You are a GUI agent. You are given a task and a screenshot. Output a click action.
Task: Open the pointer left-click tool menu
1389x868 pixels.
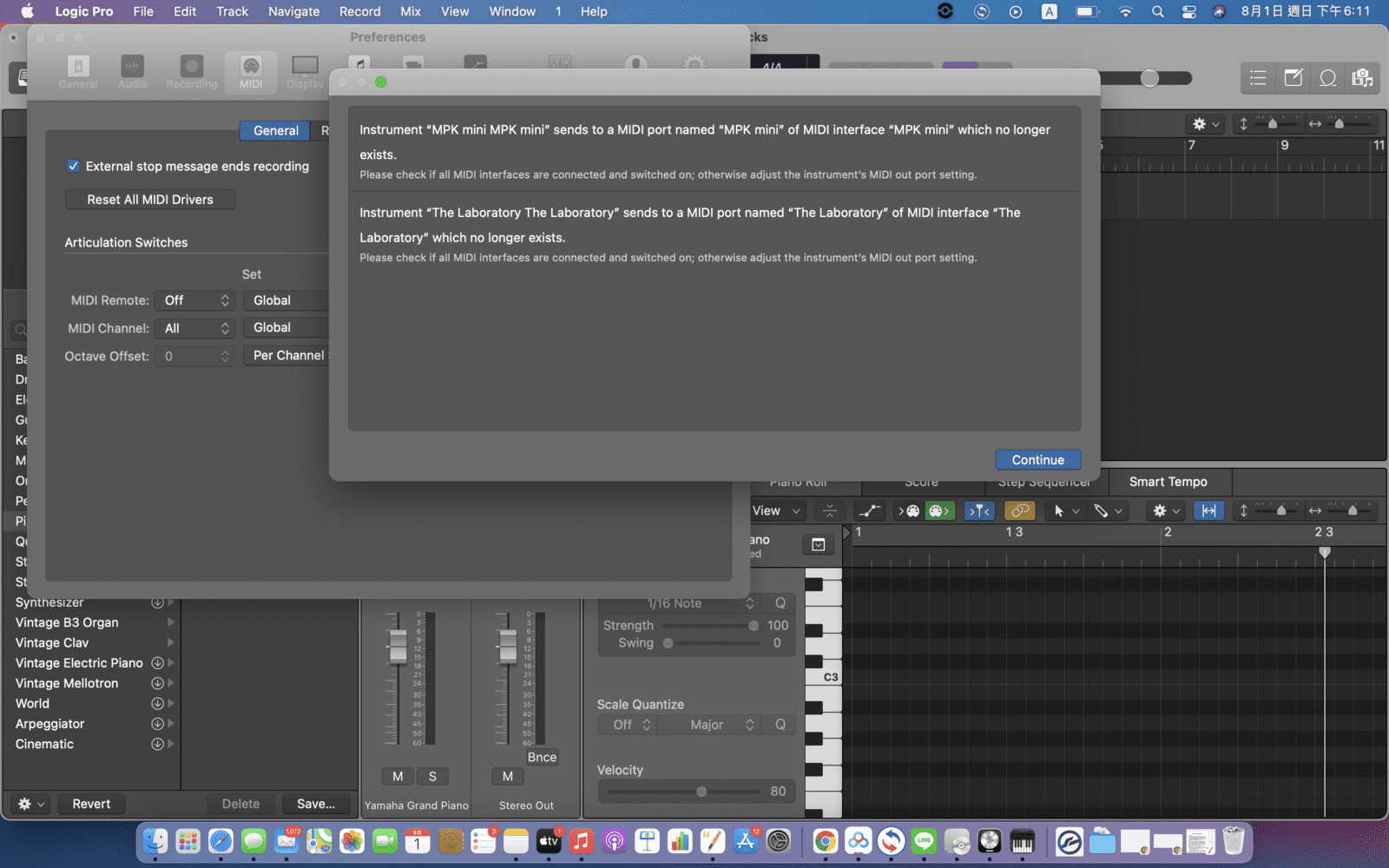(1065, 510)
